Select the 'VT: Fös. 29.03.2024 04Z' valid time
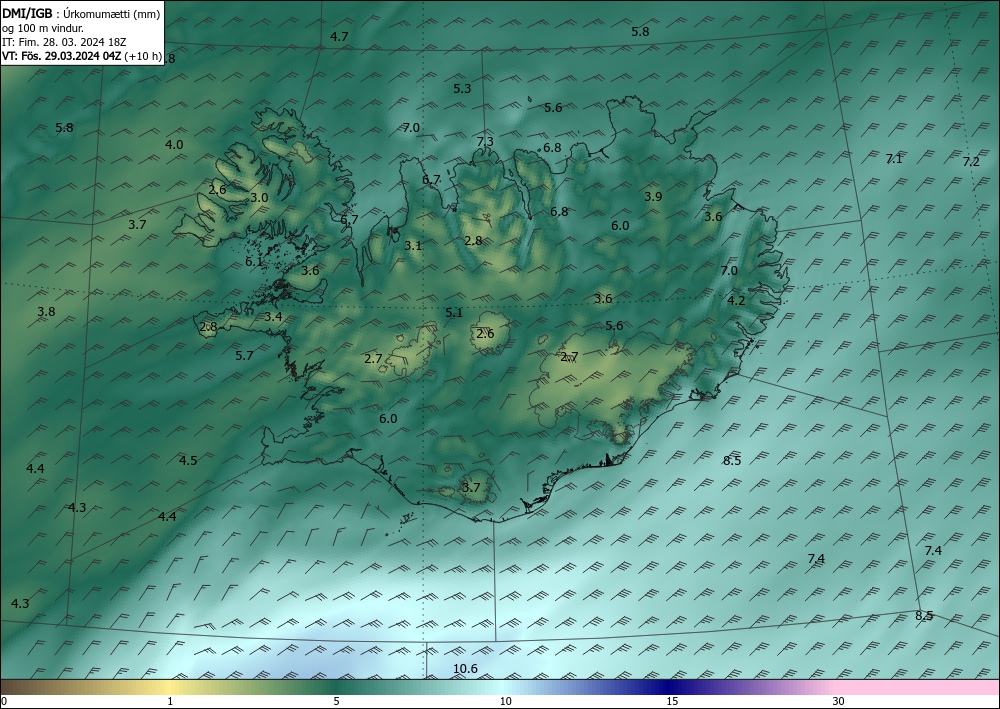Viewport: 1000px width, 709px height. (61, 56)
